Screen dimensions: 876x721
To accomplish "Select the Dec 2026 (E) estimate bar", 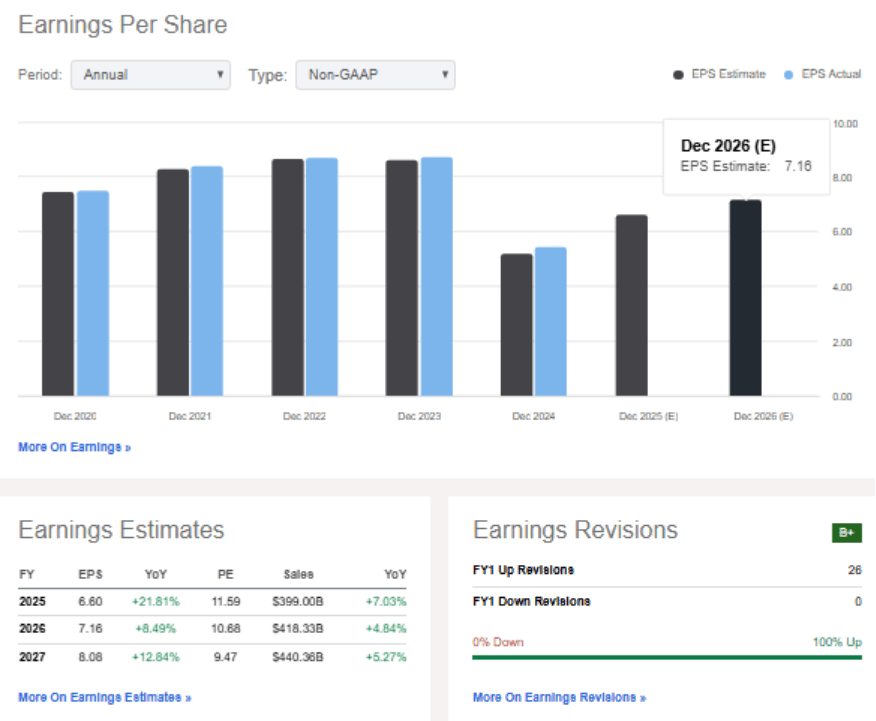I will [745, 298].
